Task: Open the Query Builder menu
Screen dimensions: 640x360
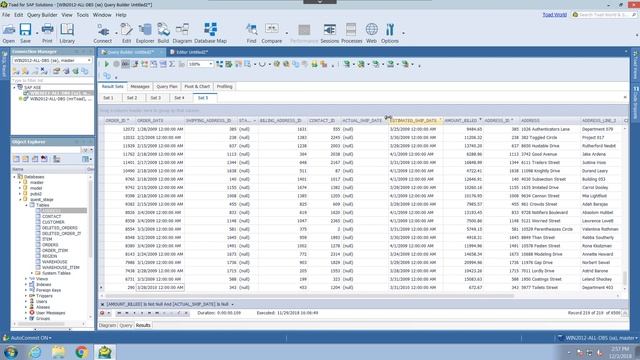Action: coord(42,15)
